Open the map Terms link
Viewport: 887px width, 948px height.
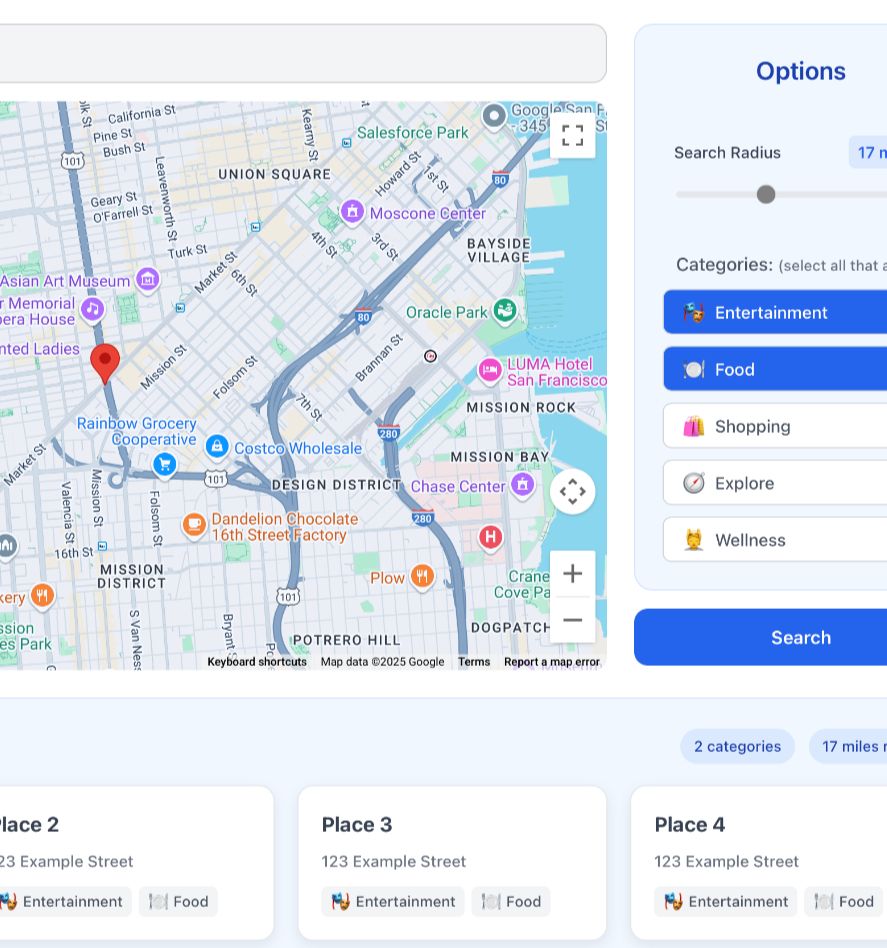tap(474, 661)
